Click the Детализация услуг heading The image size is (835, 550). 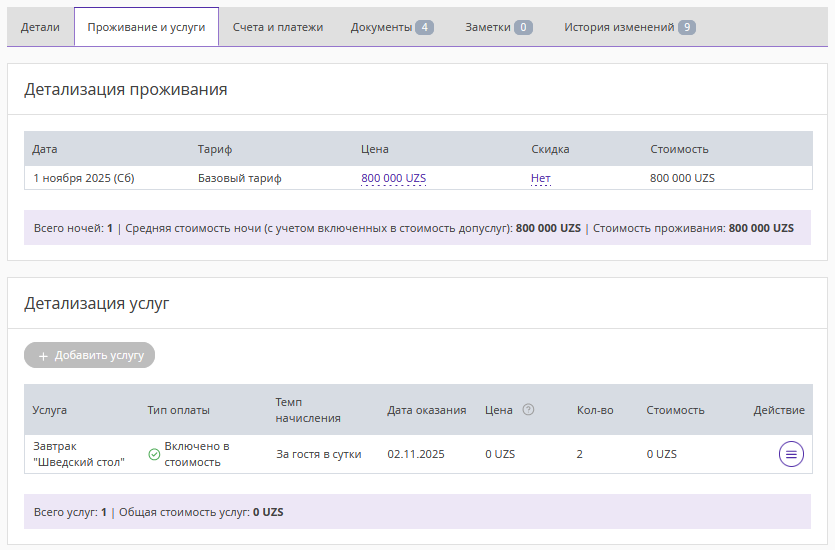(97, 303)
